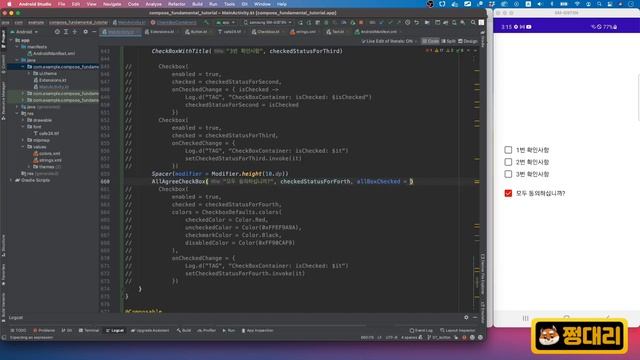Collapse the manifests folder

[x=18, y=47]
